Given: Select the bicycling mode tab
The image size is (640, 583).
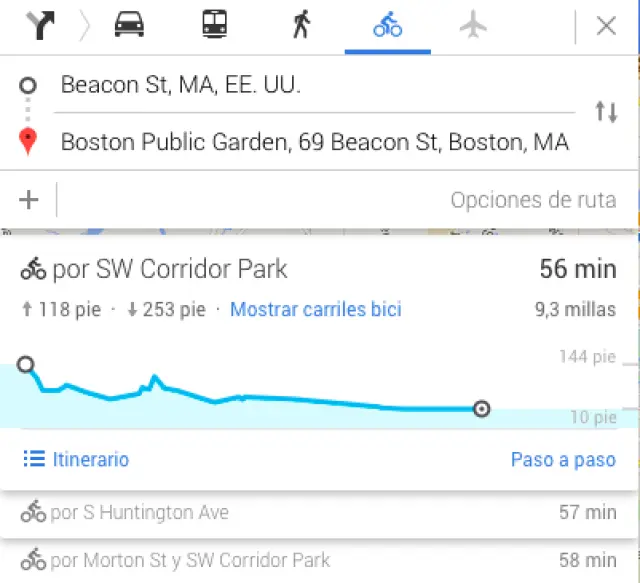Looking at the screenshot, I should click(387, 25).
